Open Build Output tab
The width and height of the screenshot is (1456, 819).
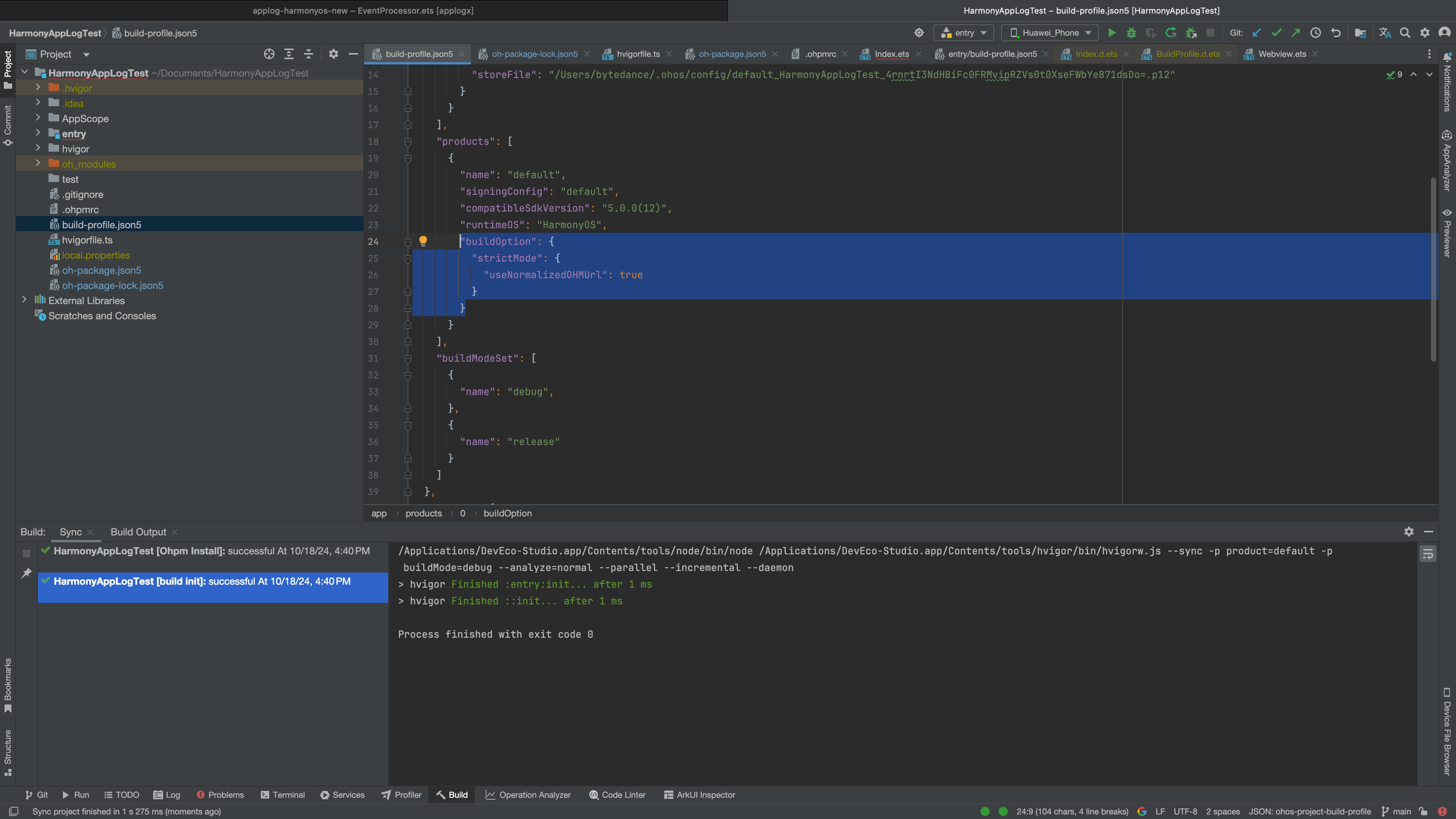138,532
